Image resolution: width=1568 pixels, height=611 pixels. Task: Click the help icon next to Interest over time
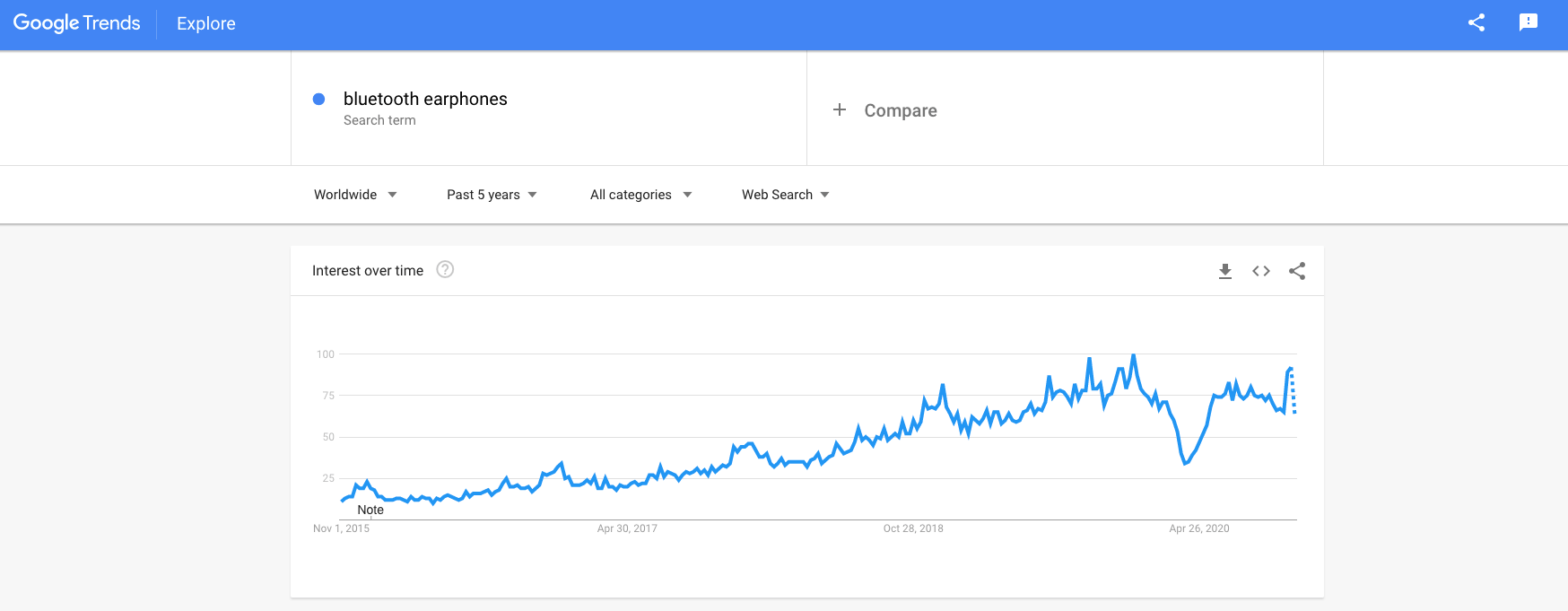click(x=446, y=269)
